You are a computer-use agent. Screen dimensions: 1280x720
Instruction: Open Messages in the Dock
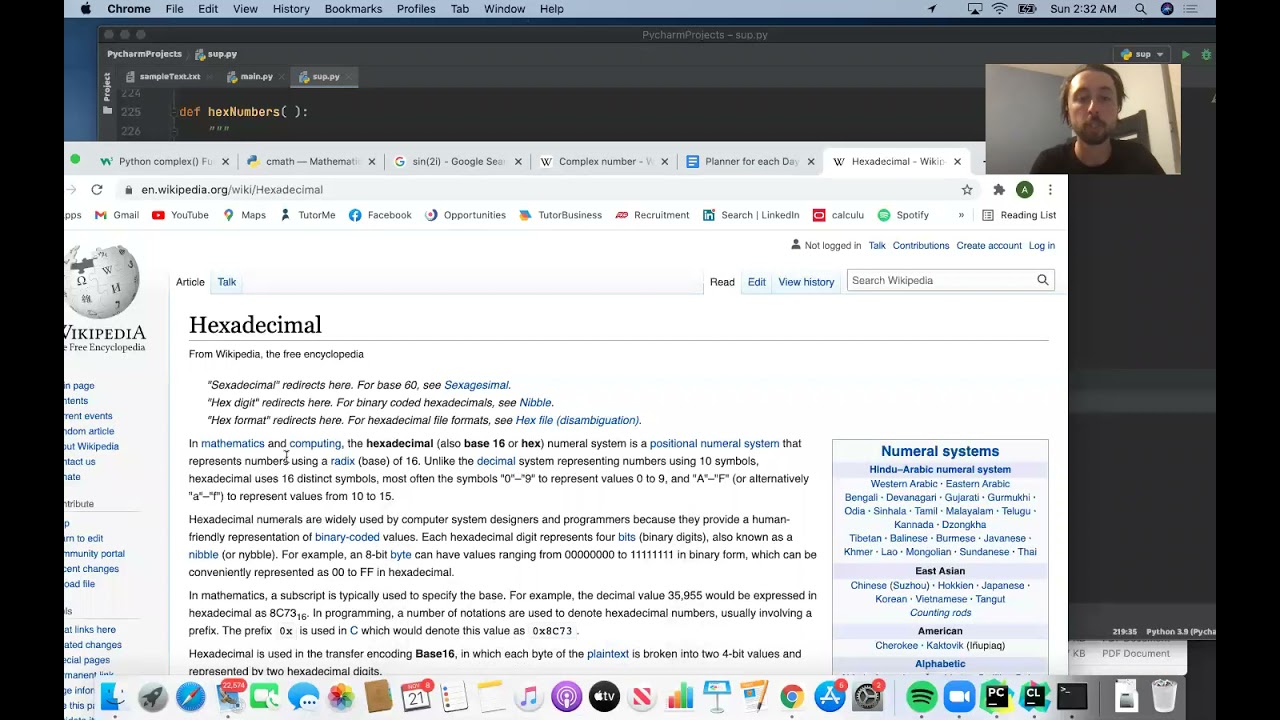point(303,696)
